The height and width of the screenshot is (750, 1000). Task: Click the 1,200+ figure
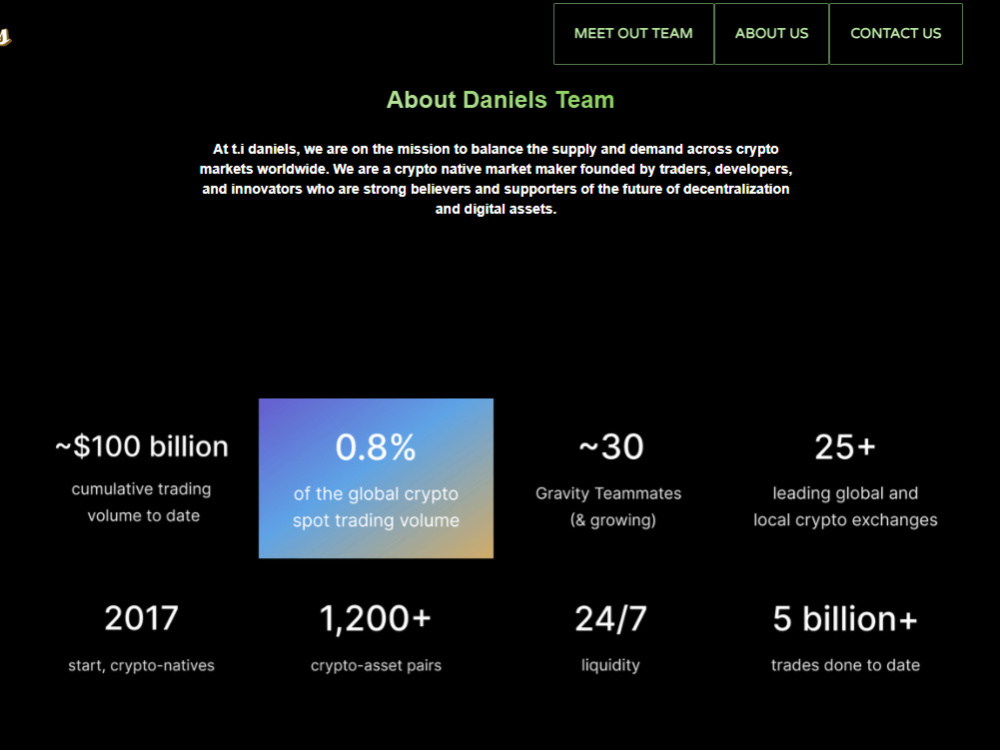pos(376,618)
